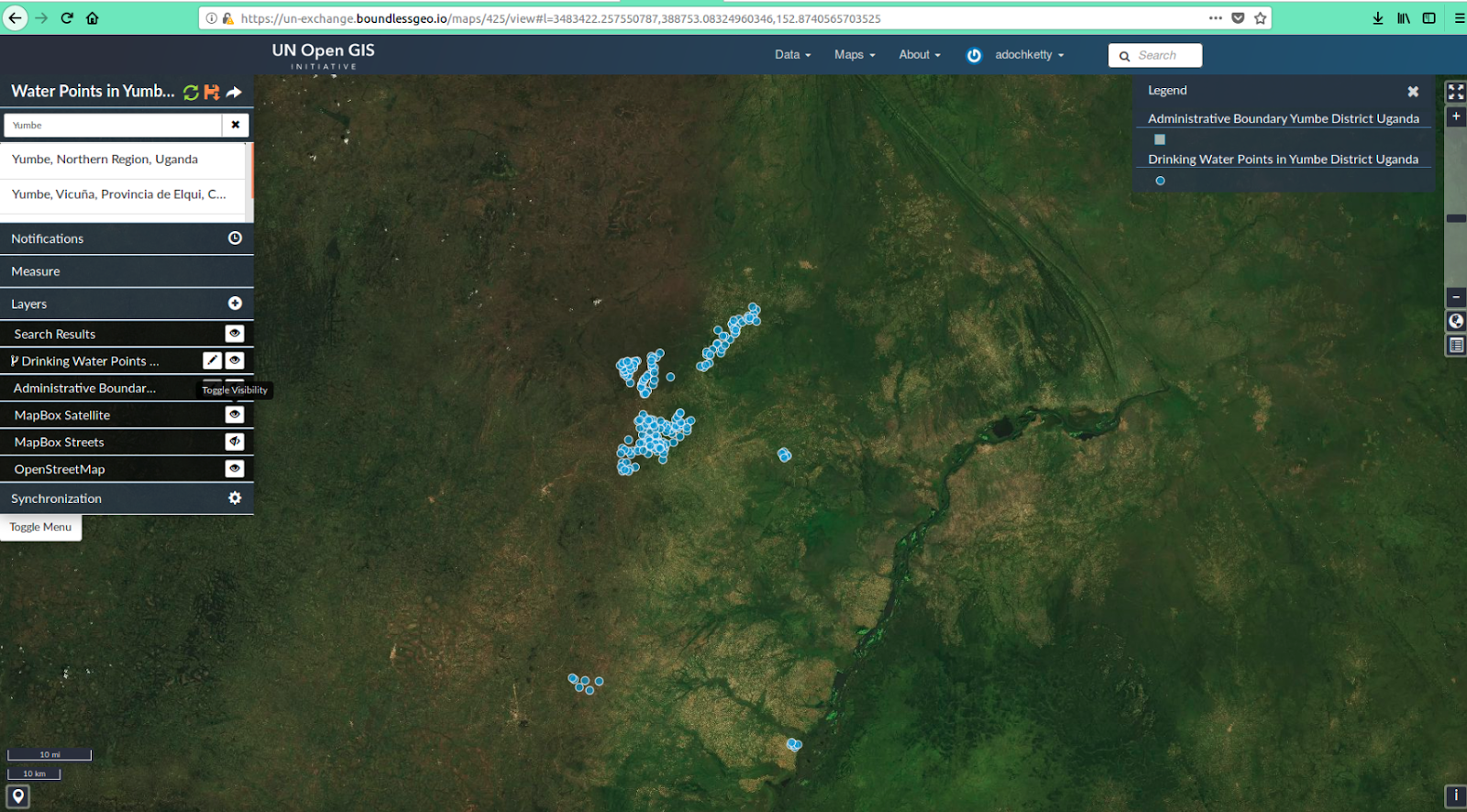Image resolution: width=1467 pixels, height=812 pixels.
Task: Open Synchronization settings gear icon
Action: (235, 499)
